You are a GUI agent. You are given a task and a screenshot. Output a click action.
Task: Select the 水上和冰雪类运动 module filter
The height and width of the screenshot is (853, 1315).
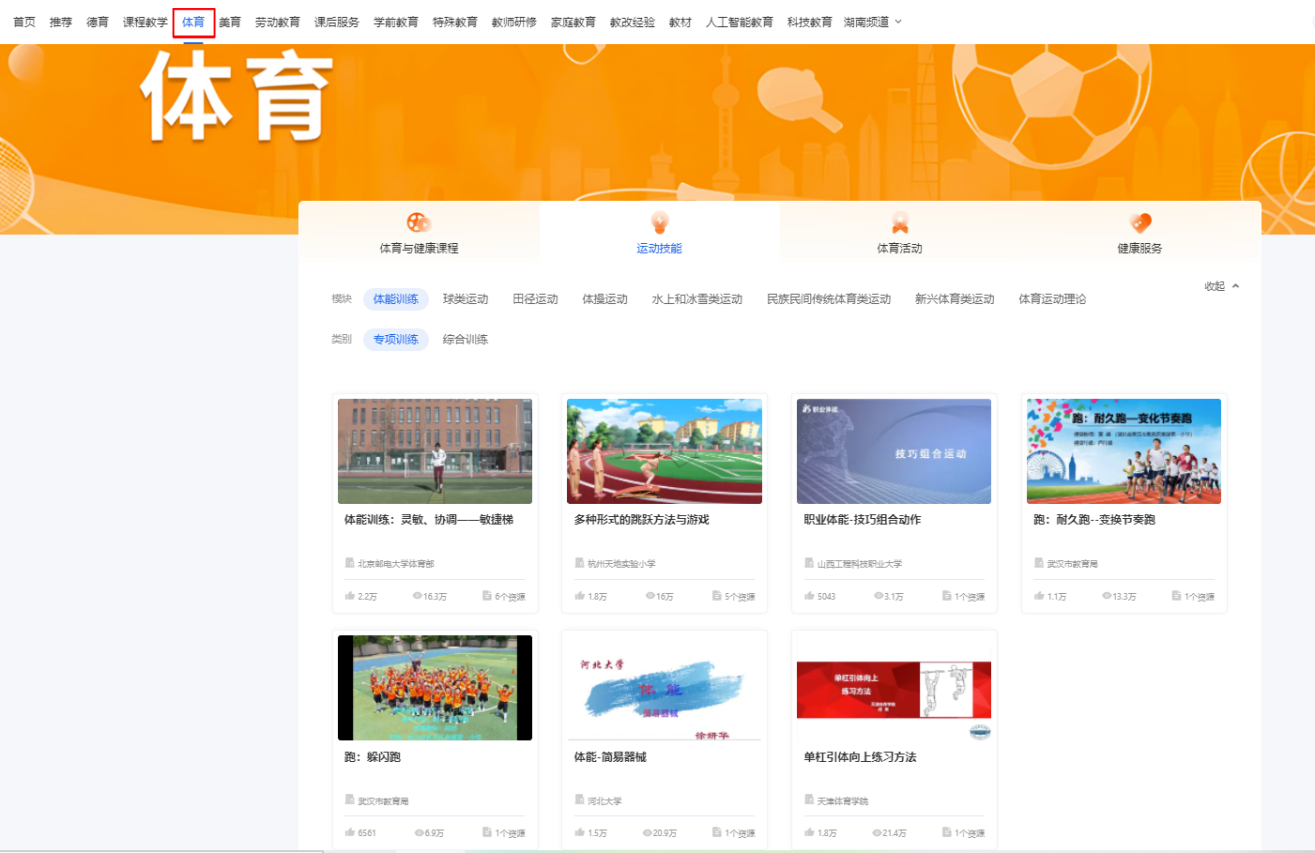(x=697, y=299)
